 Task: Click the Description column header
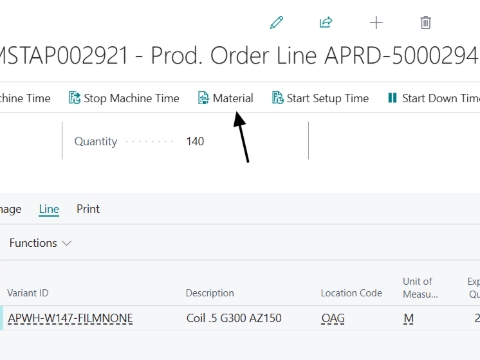210,293
